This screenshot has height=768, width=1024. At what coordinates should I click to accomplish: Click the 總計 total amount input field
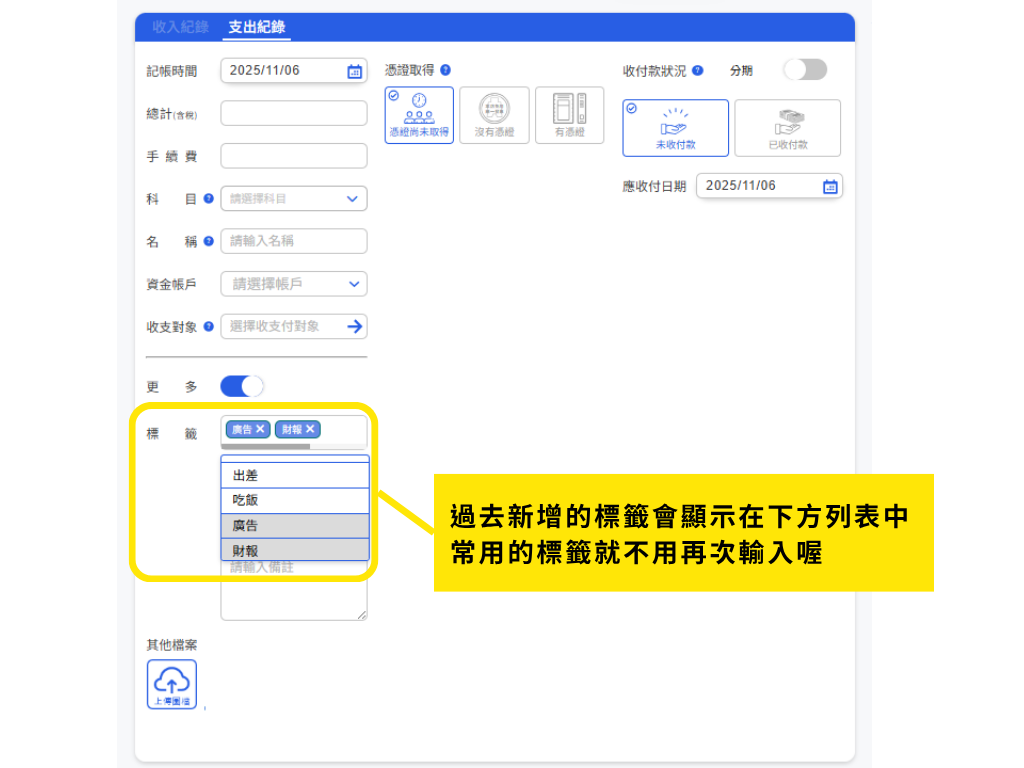pyautogui.click(x=294, y=113)
